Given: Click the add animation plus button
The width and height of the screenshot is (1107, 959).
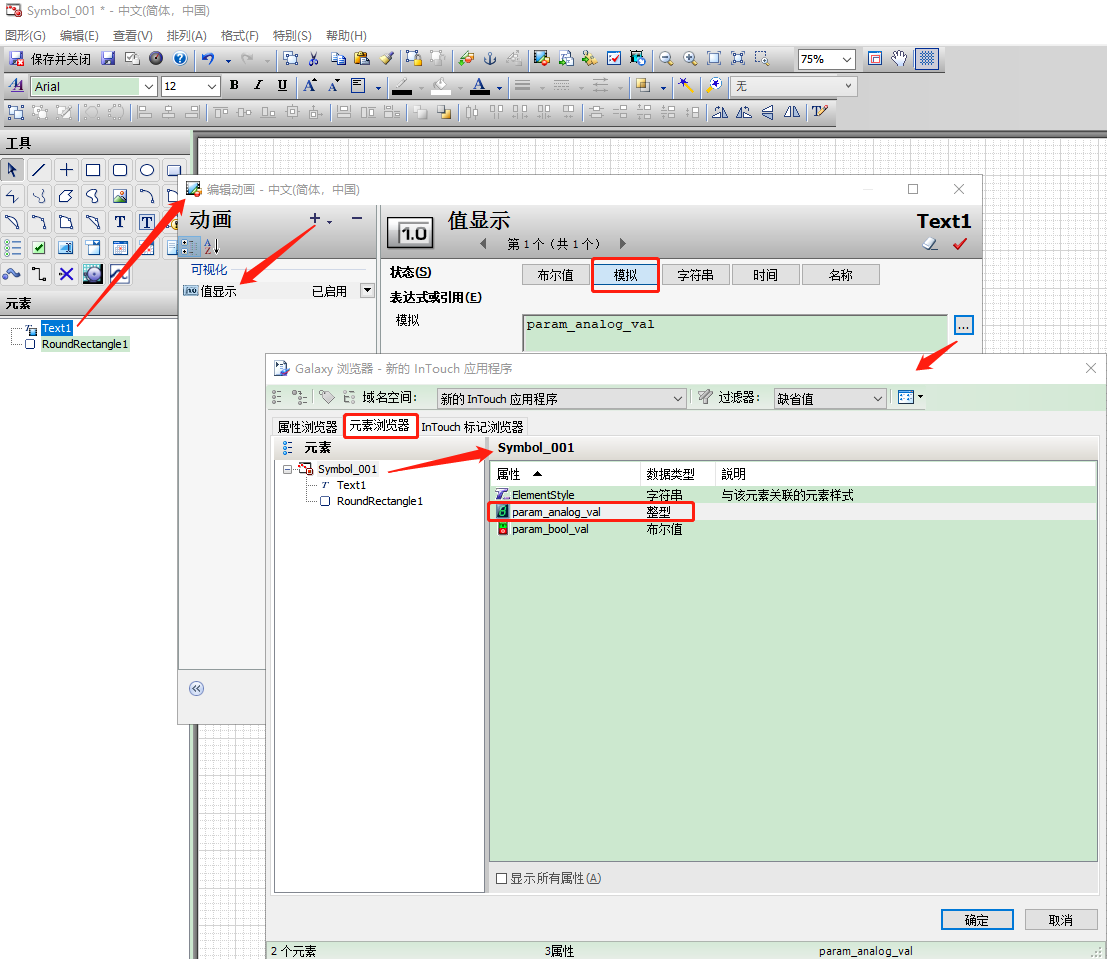Looking at the screenshot, I should click(315, 219).
